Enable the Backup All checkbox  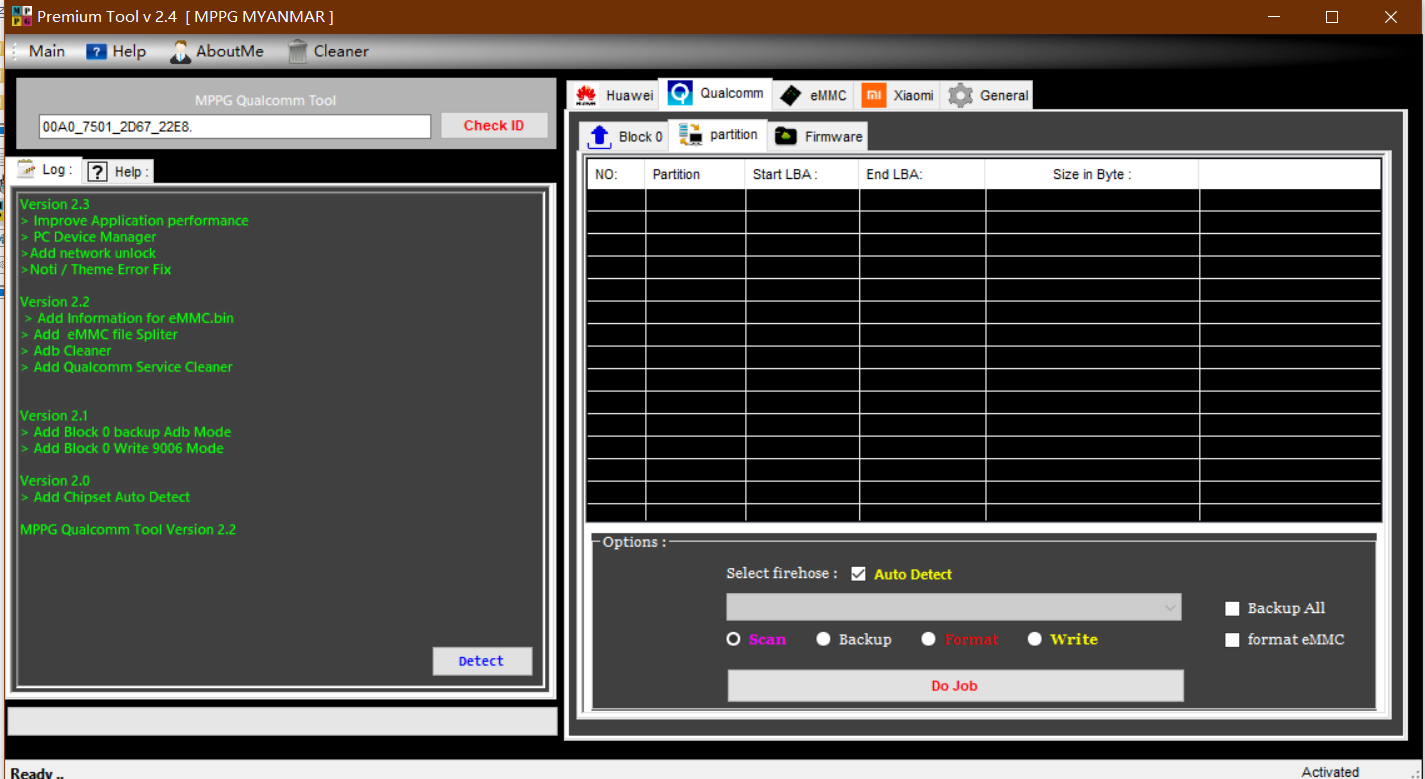1232,608
